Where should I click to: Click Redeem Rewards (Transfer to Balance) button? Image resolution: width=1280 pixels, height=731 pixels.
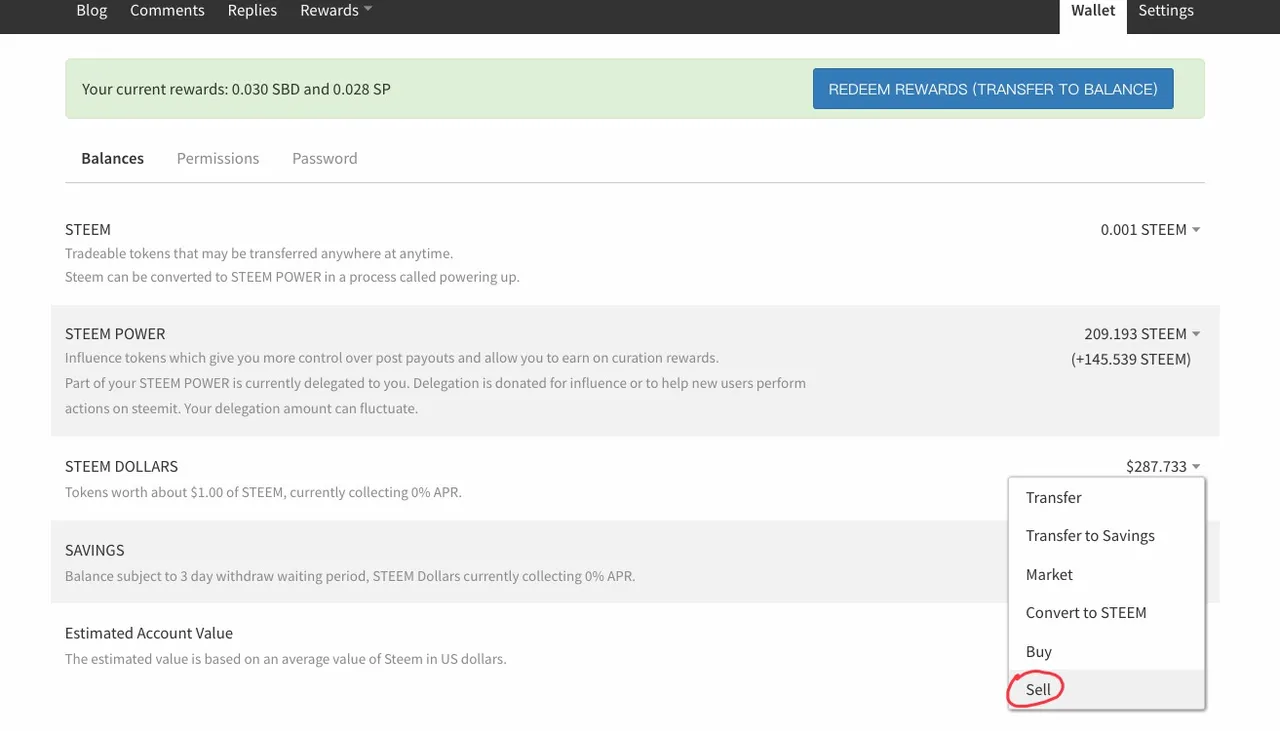point(993,89)
